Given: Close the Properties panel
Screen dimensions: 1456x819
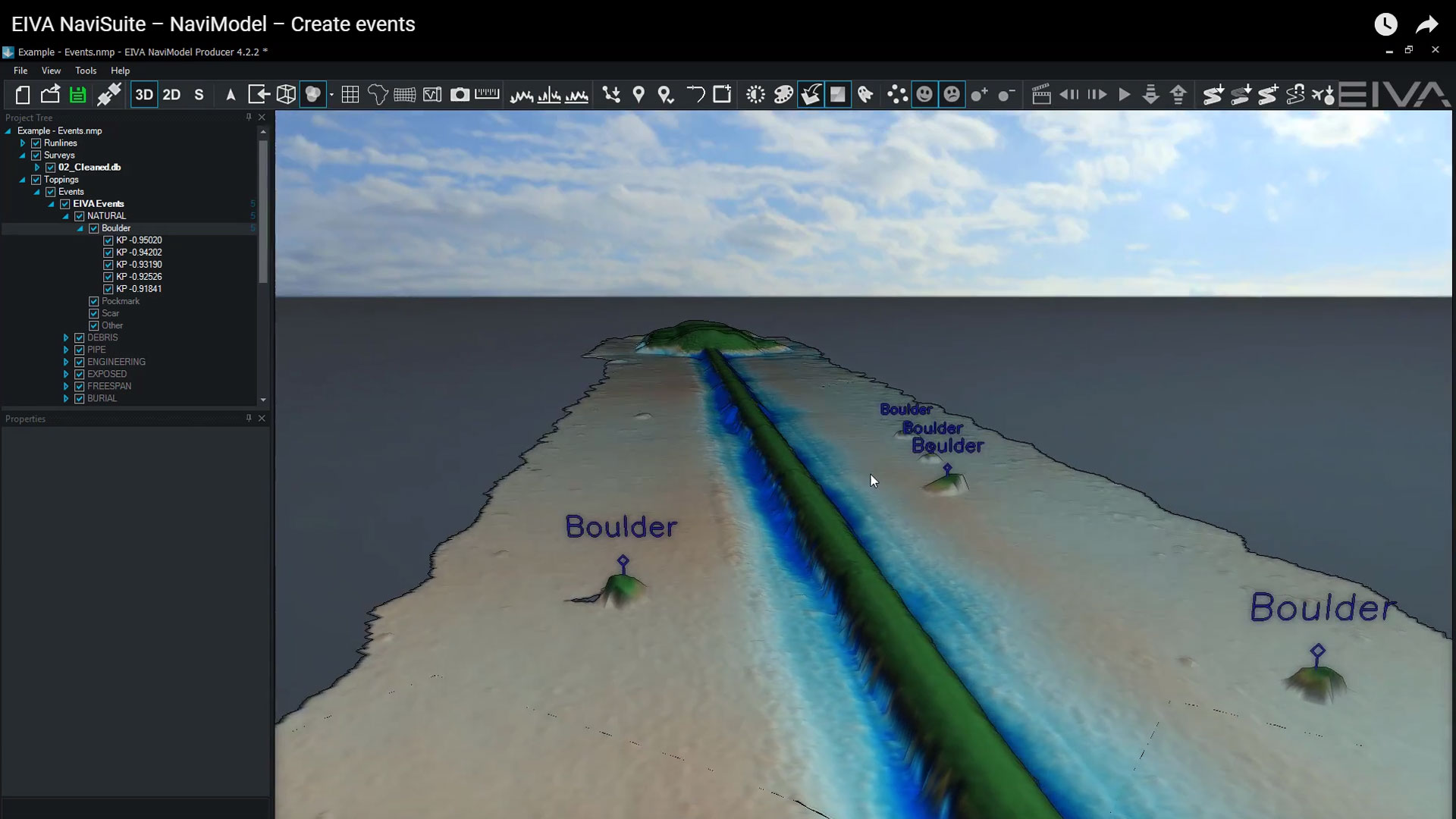Looking at the screenshot, I should [262, 419].
